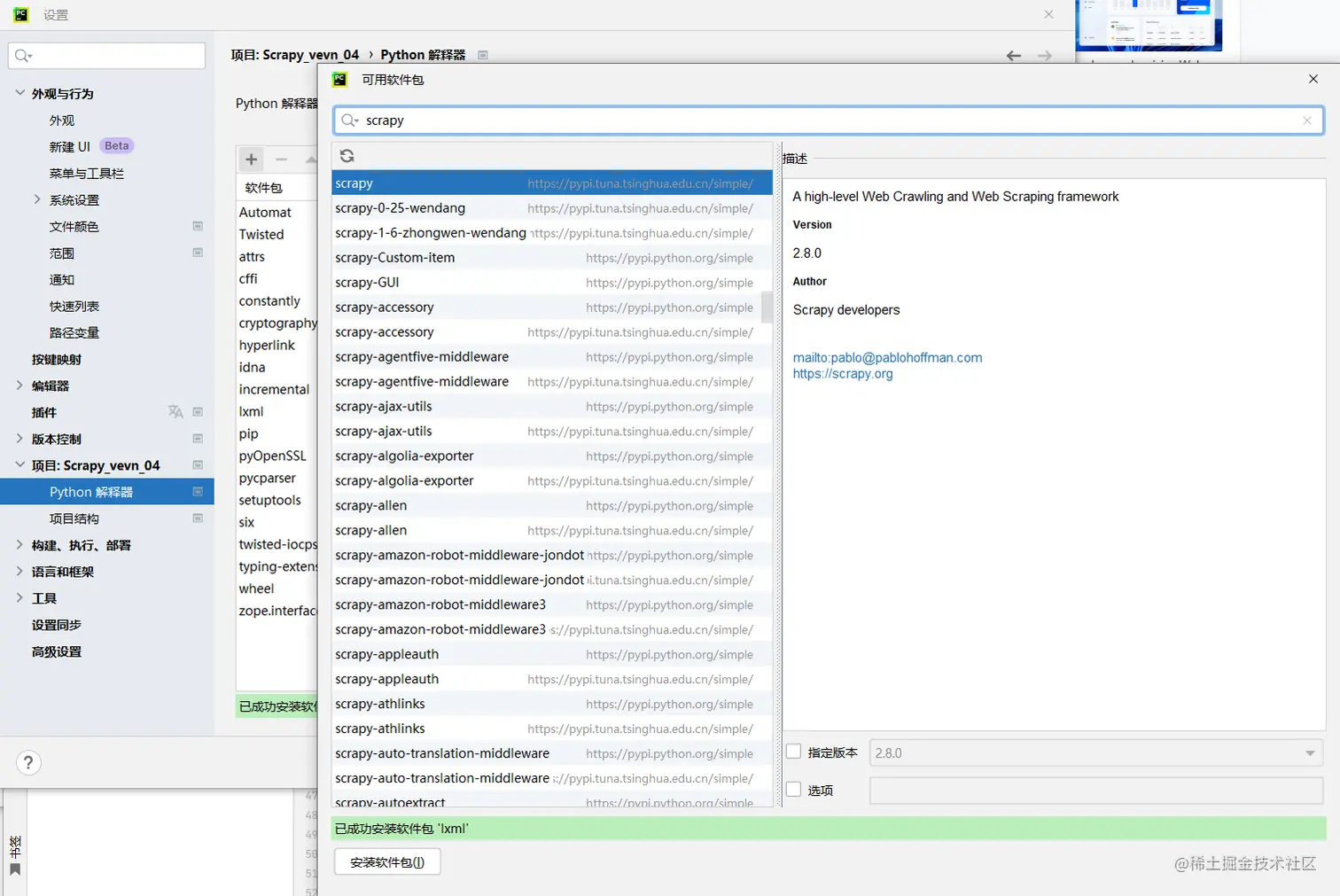This screenshot has height=896, width=1340.
Task: Open 路径变量 settings
Action: (x=74, y=333)
